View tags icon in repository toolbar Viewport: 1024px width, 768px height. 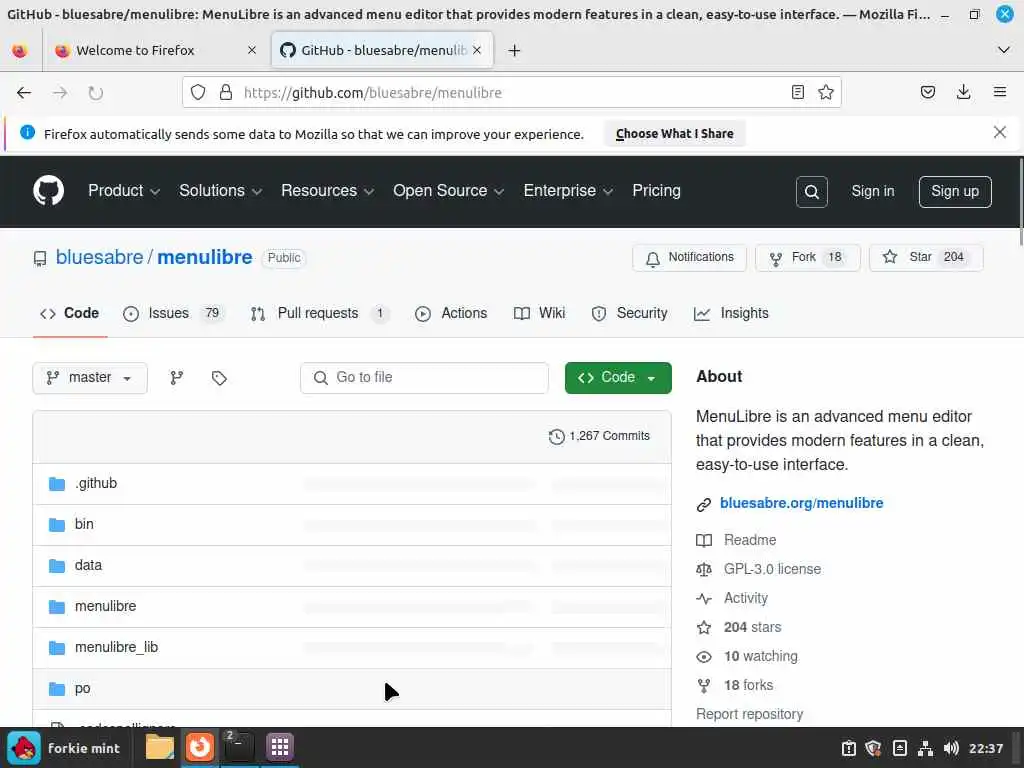[x=219, y=377]
